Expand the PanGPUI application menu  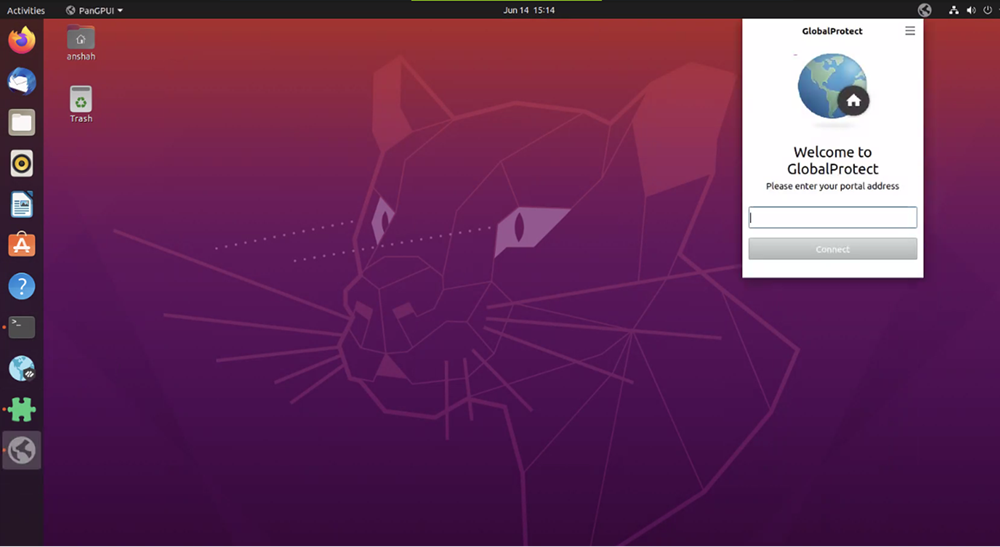click(x=94, y=10)
